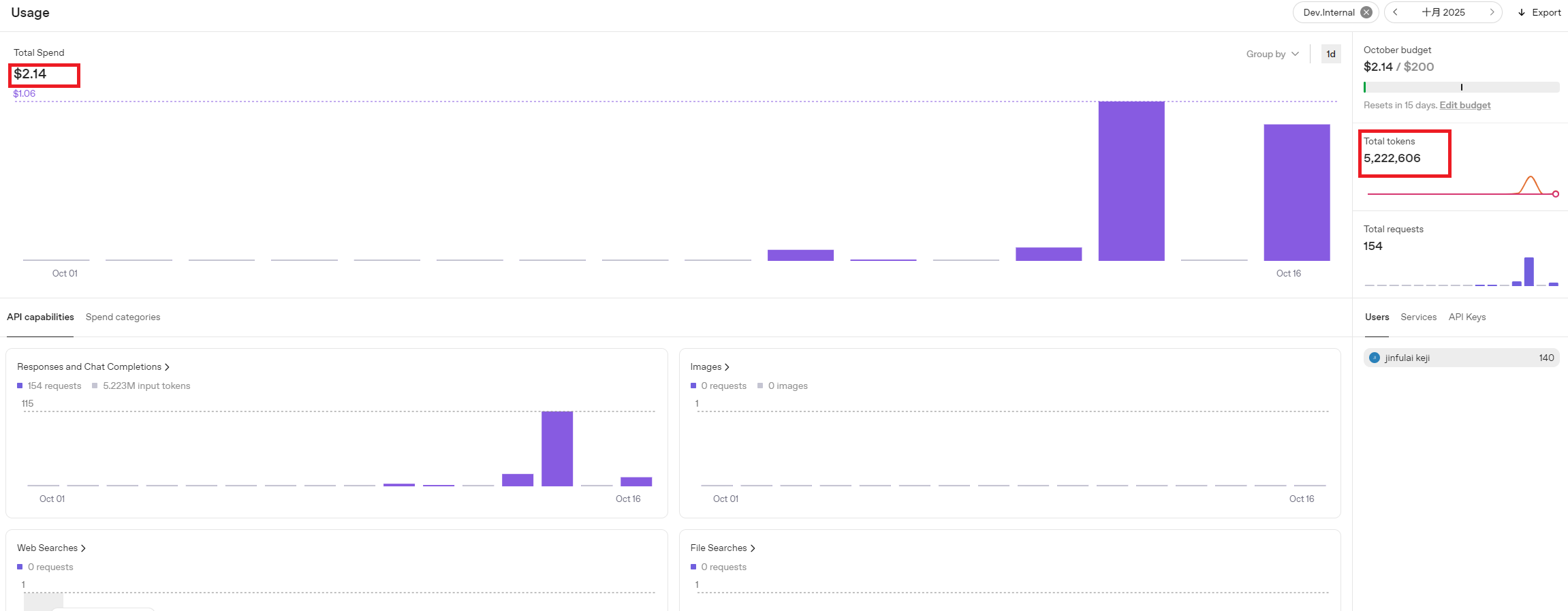Image resolution: width=1568 pixels, height=611 pixels.
Task: Click the tallest bar in Total Spend chart
Action: pyautogui.click(x=1131, y=181)
